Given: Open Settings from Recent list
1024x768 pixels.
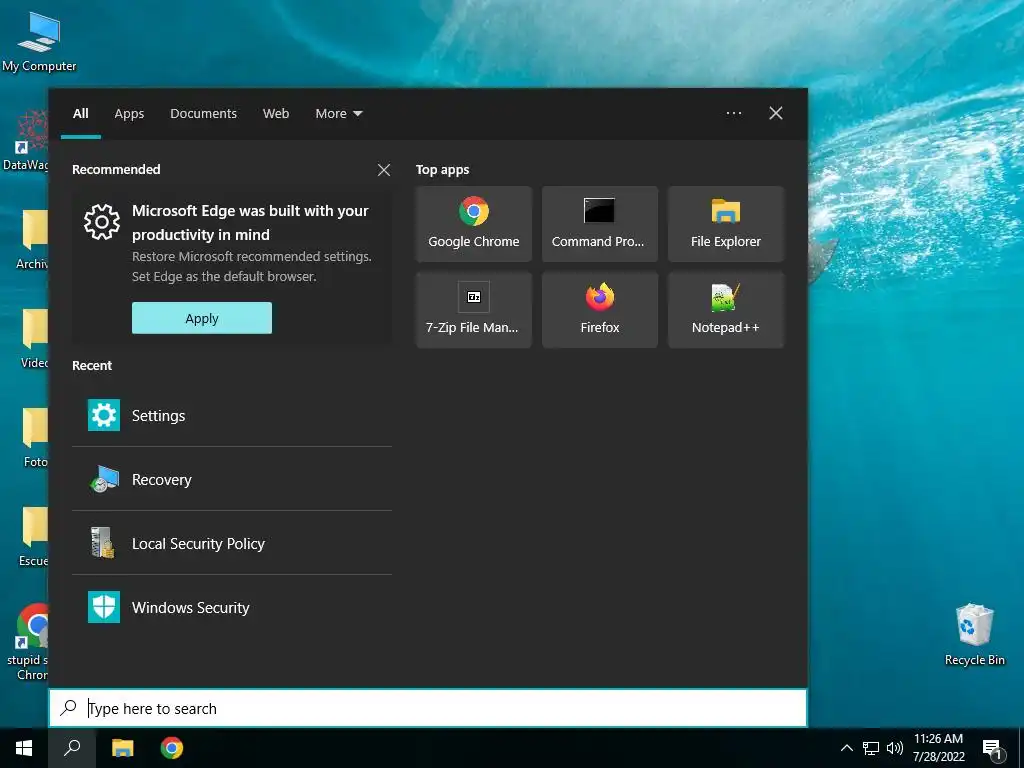Looking at the screenshot, I should tap(232, 415).
